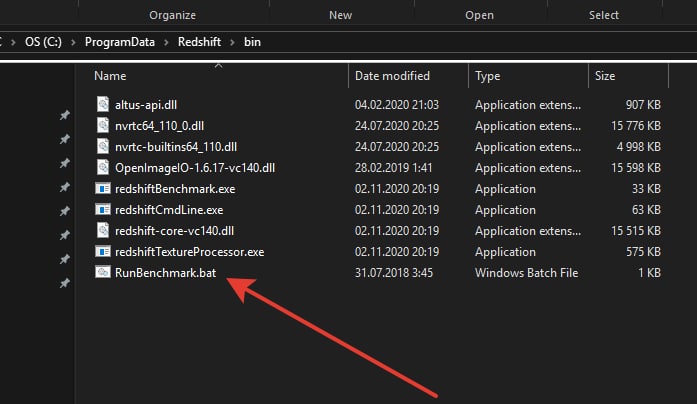Screen dimensions: 697x404
Task: Click the redshiftCmdLine.exe application icon
Action: click(x=103, y=209)
